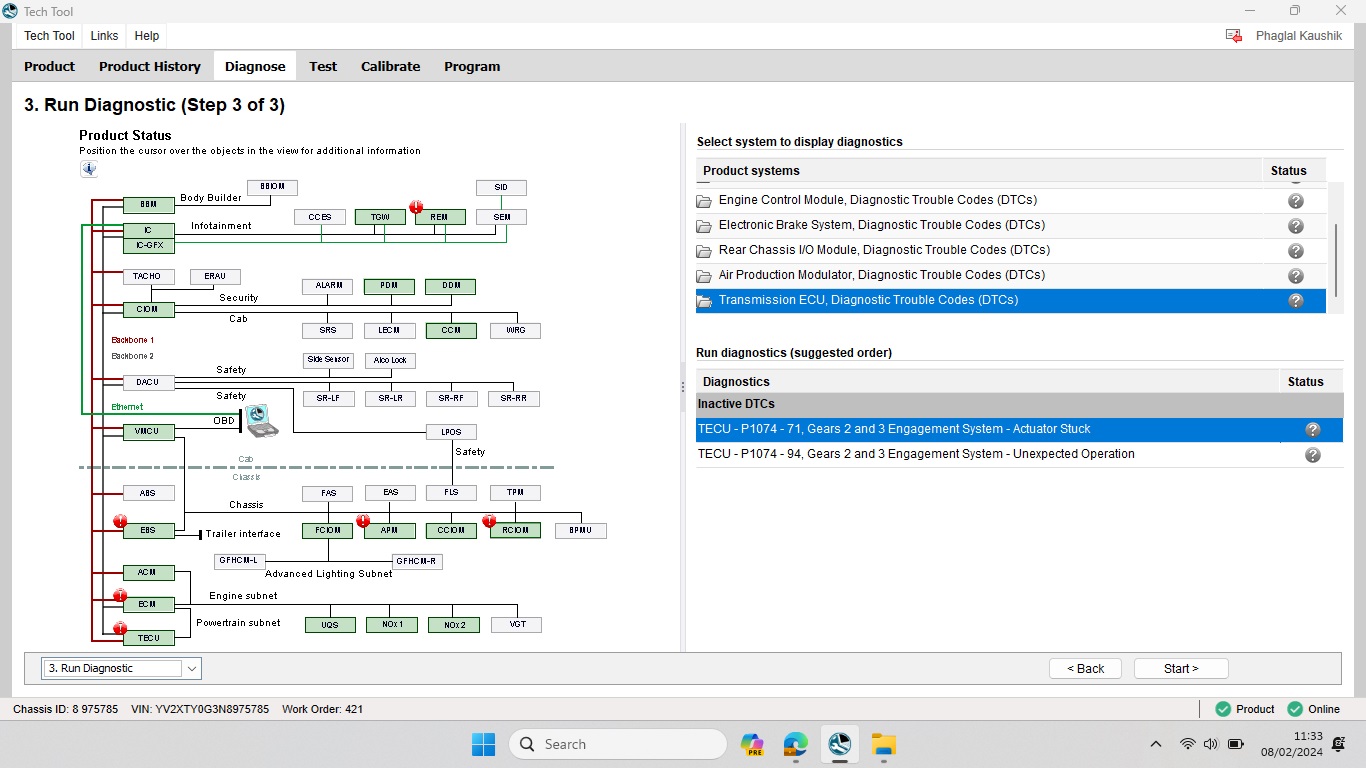Screen dimensions: 1366x768
Task: Open the Links menu
Action: point(104,36)
